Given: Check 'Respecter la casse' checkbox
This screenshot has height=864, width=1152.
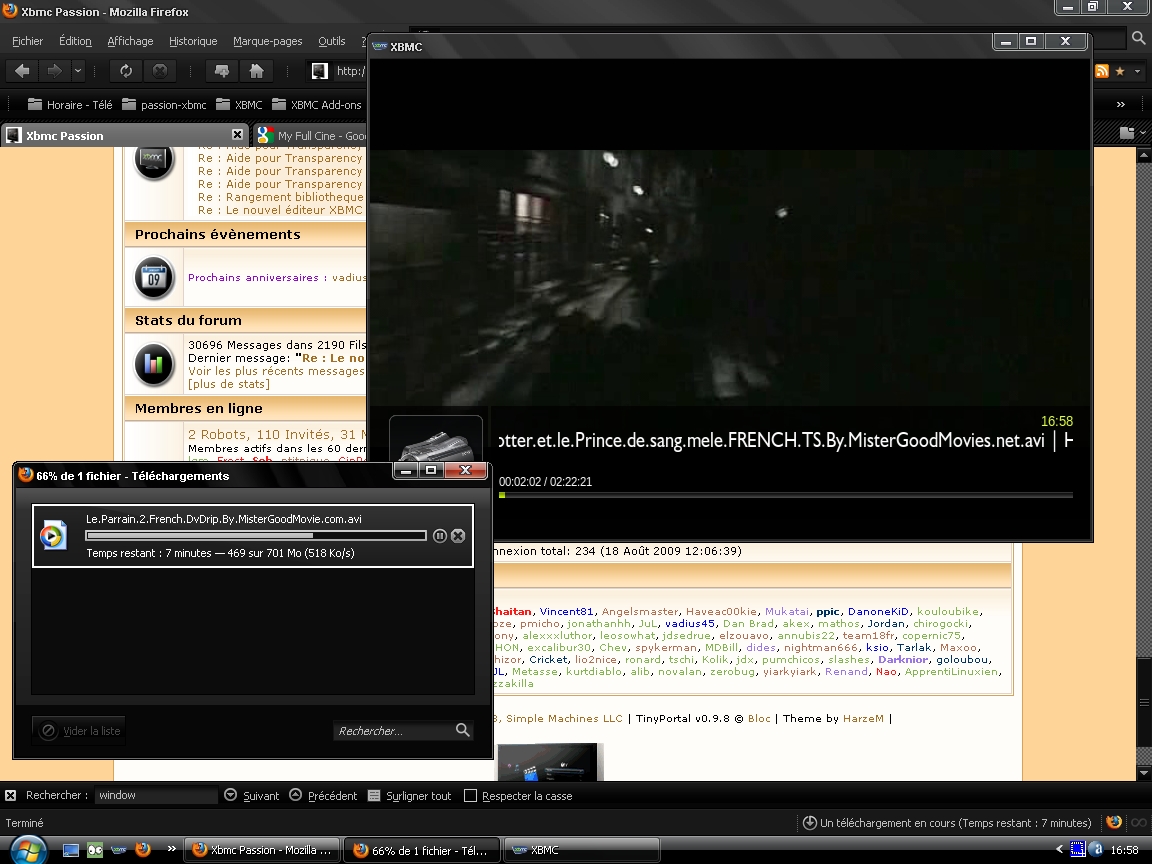Looking at the screenshot, I should click(x=470, y=796).
